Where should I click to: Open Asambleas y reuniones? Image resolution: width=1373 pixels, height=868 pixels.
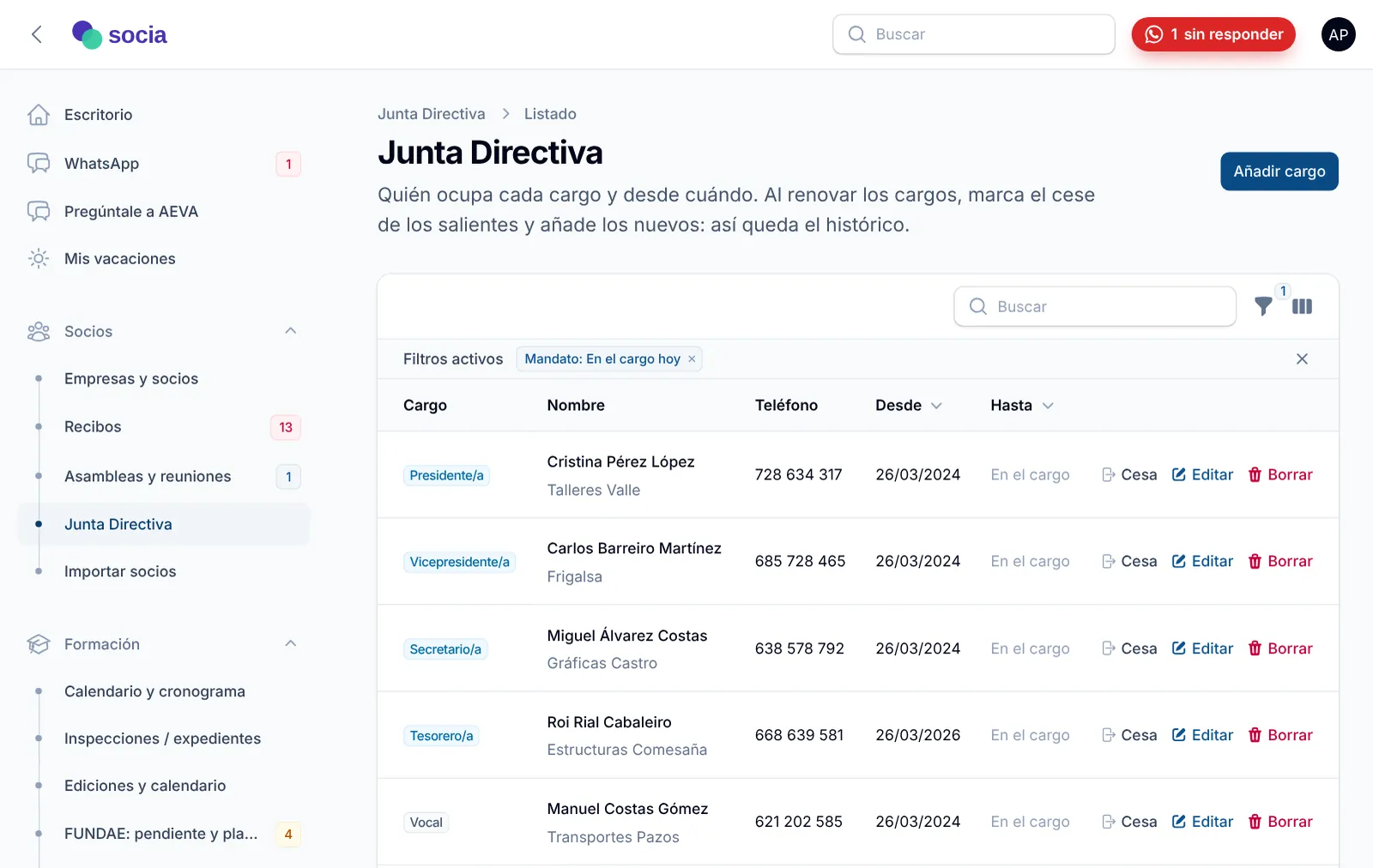[163, 476]
